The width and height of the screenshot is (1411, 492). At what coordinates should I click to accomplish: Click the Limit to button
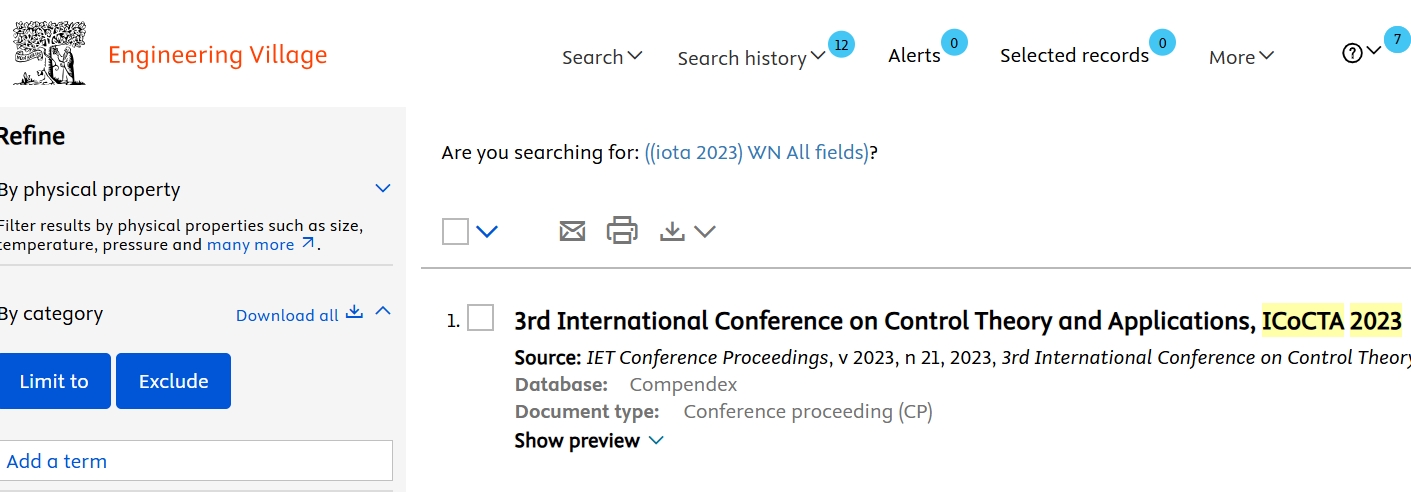tap(54, 381)
